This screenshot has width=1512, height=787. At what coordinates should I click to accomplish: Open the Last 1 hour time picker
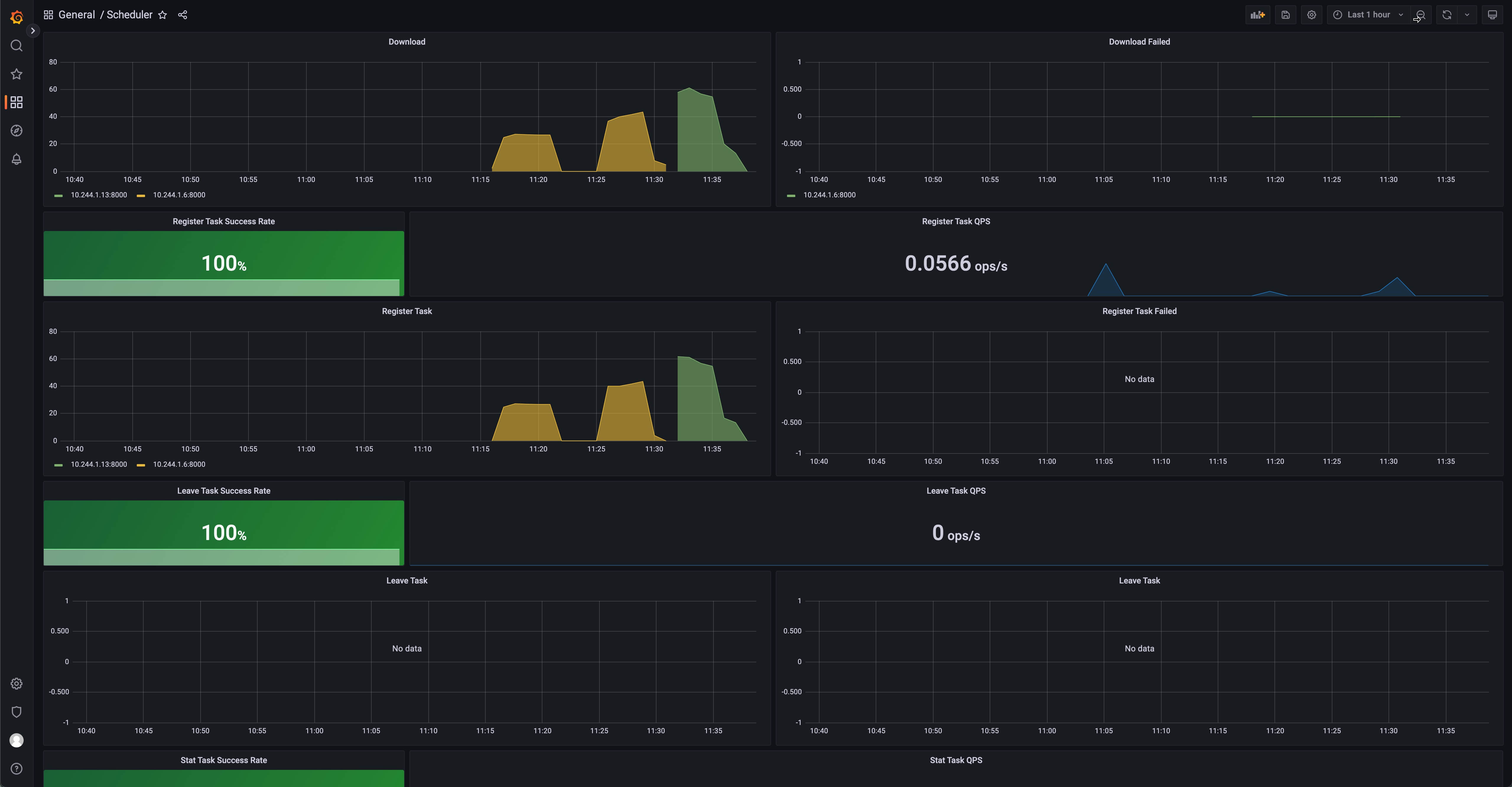tap(1368, 15)
